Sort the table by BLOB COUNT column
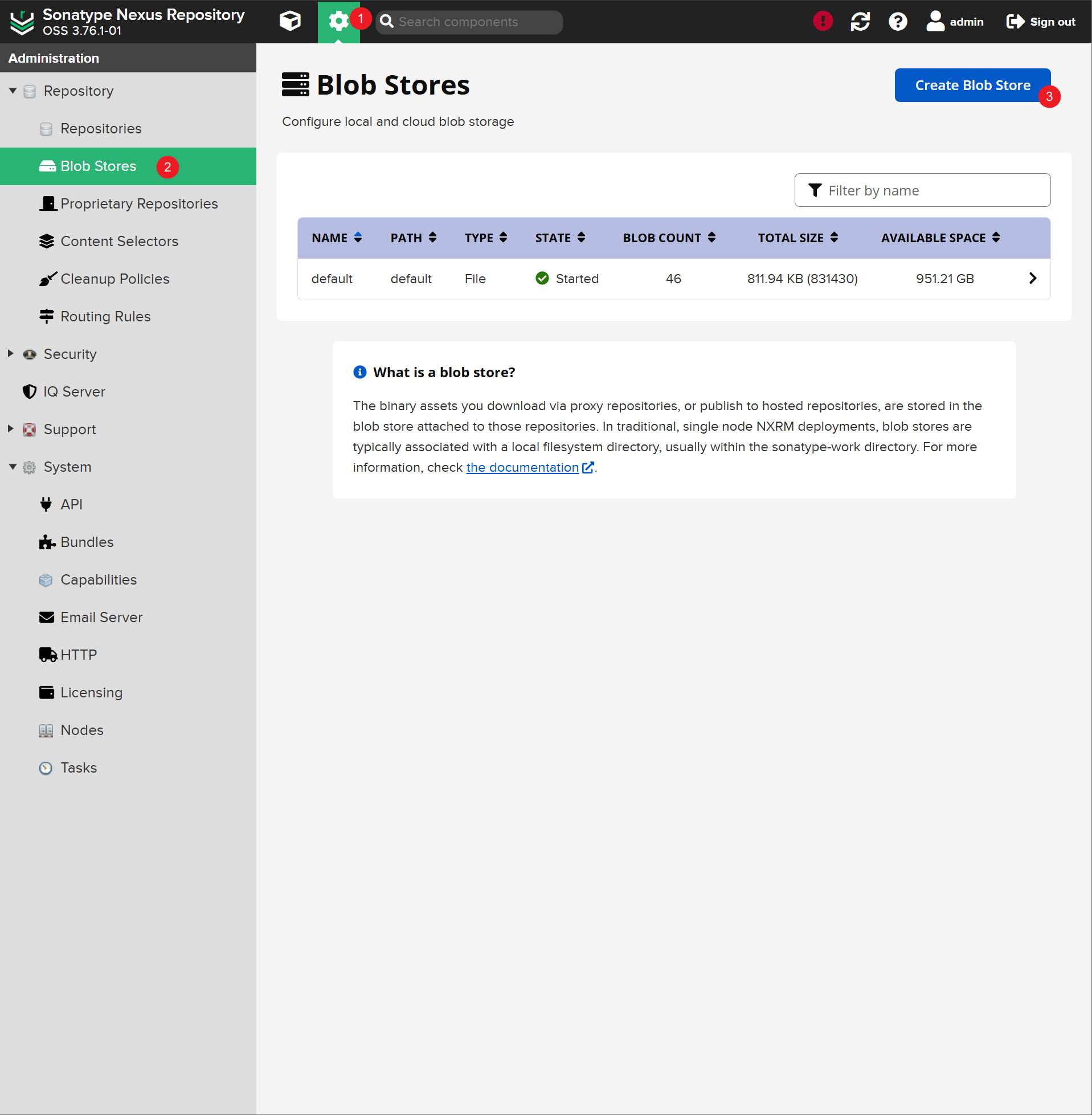This screenshot has width=1092, height=1115. coord(669,238)
